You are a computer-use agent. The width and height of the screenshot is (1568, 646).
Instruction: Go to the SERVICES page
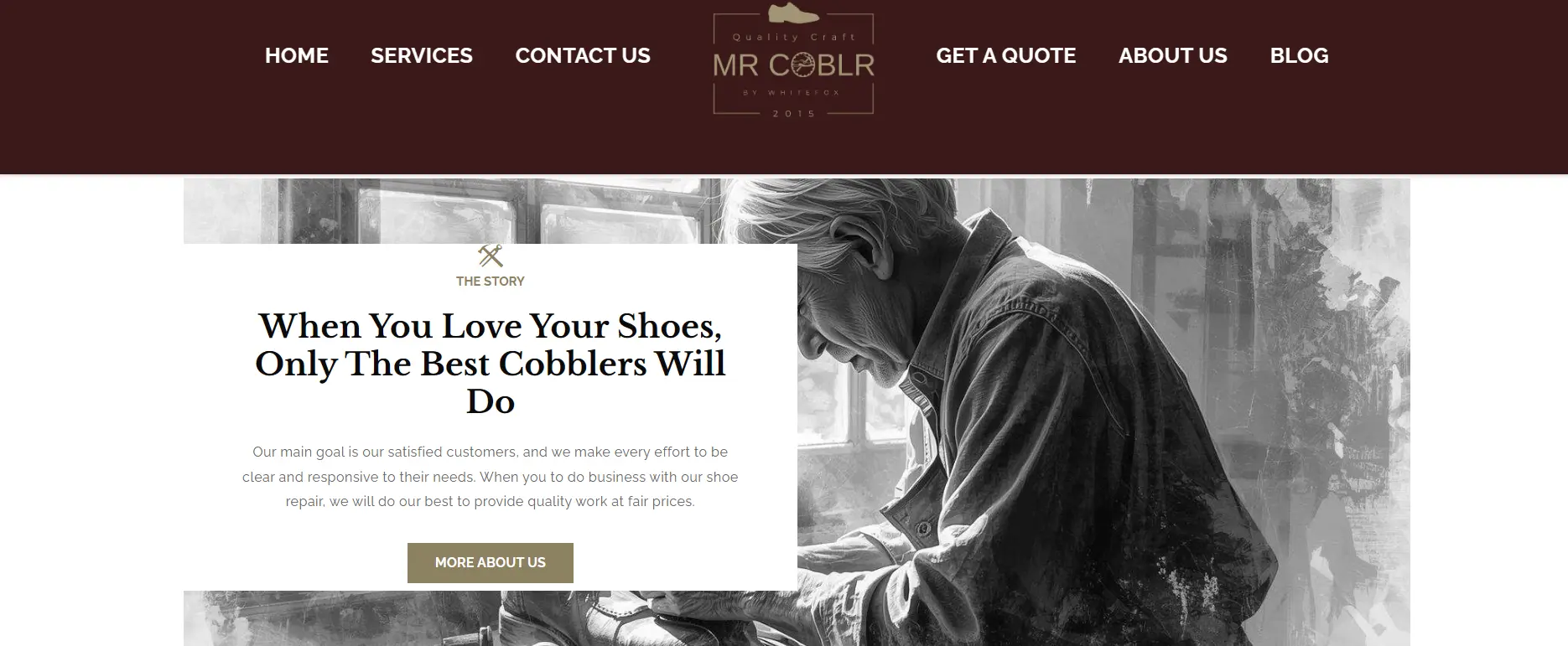[x=421, y=55]
